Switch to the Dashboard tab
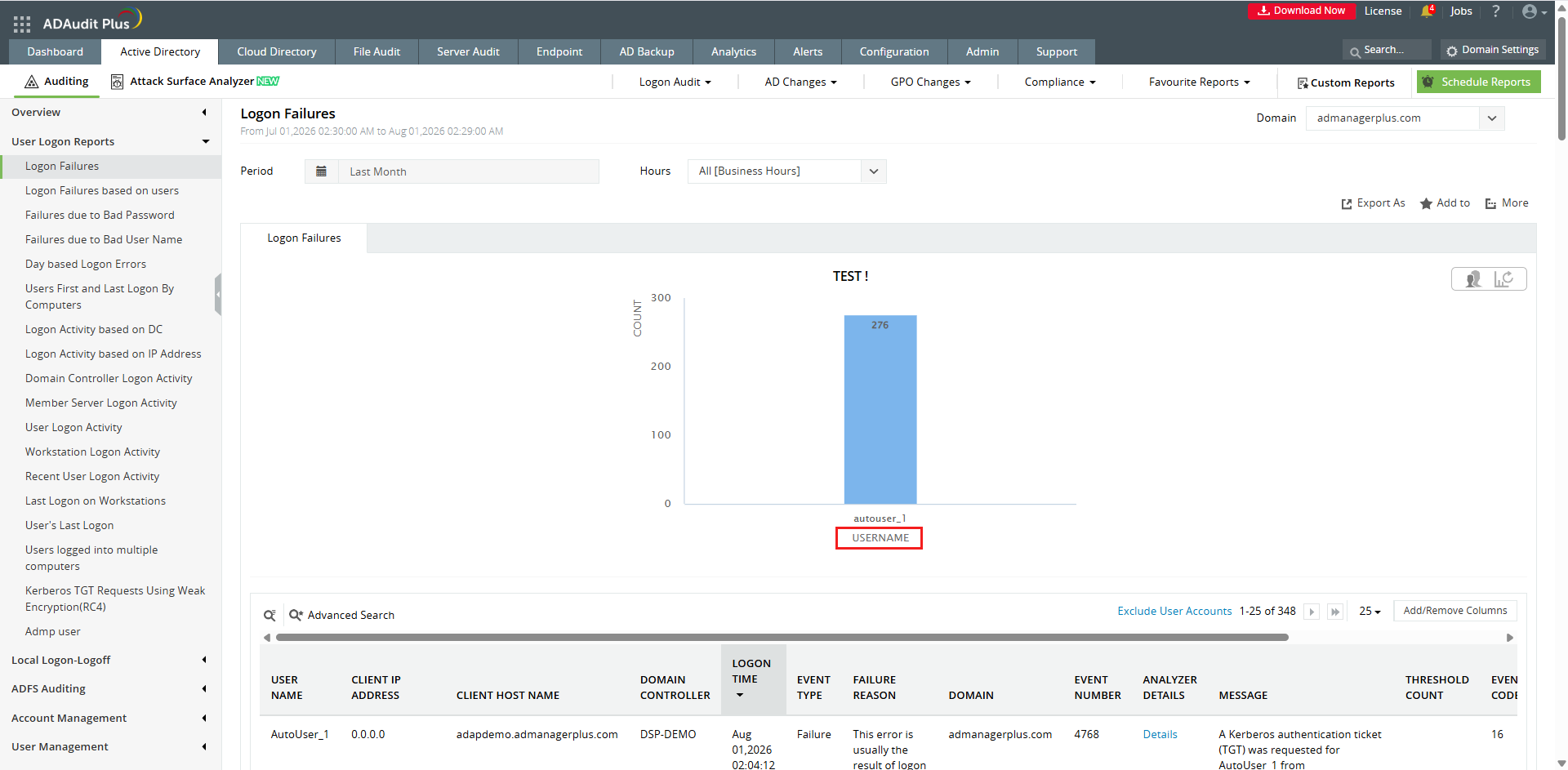Viewport: 1568px width, 770px height. [55, 51]
